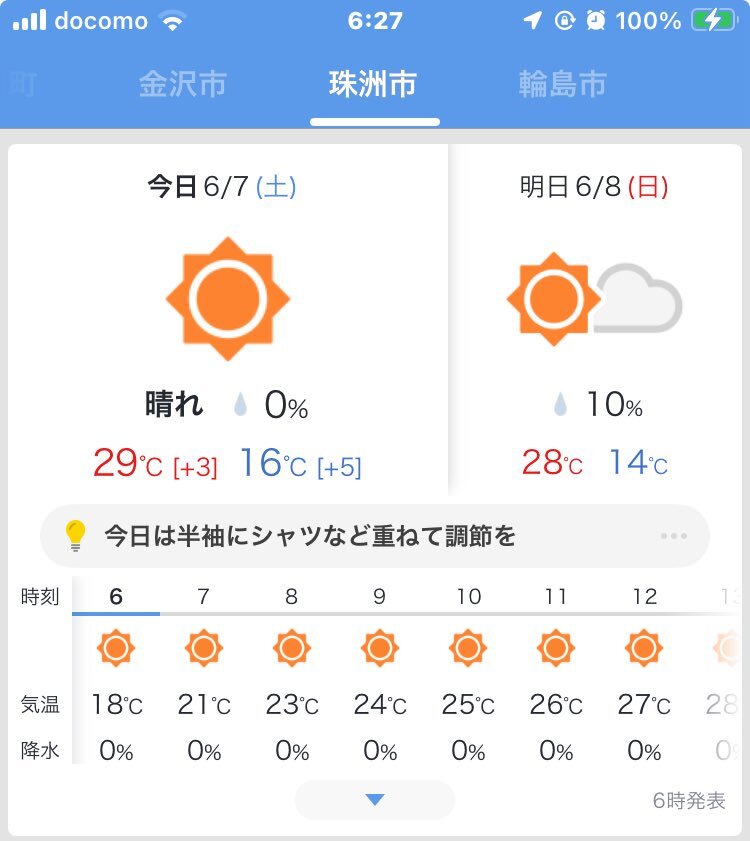Select the 7 o'clock hour column
Screen dimensions: 750x841
click(204, 596)
